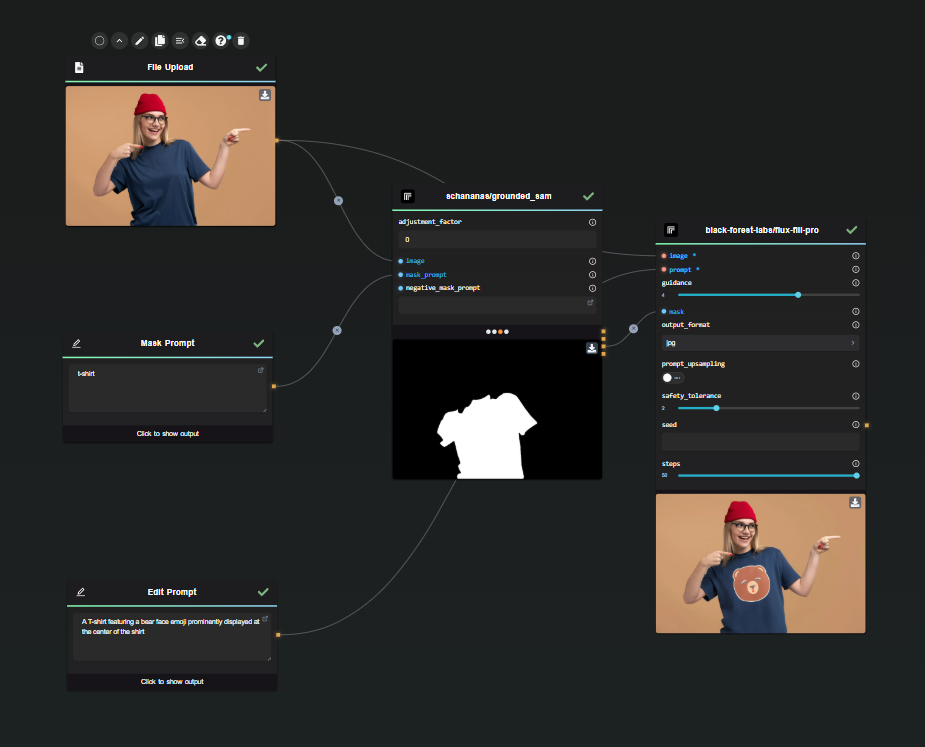
Task: Click the green checkmark on Mask Prompt node
Action: coord(258,343)
